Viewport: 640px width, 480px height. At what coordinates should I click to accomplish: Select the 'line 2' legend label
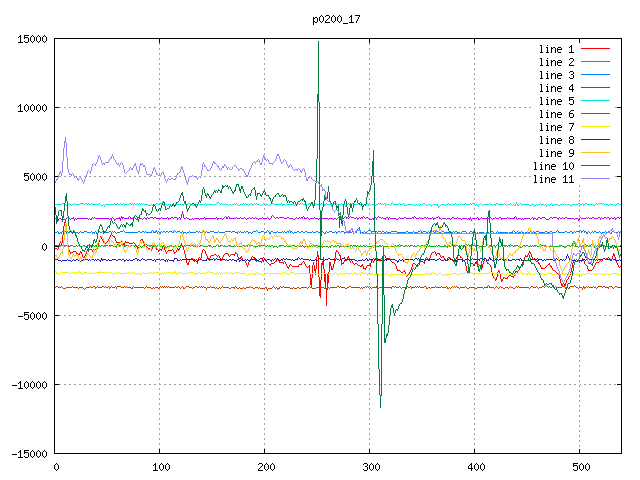click(556, 62)
